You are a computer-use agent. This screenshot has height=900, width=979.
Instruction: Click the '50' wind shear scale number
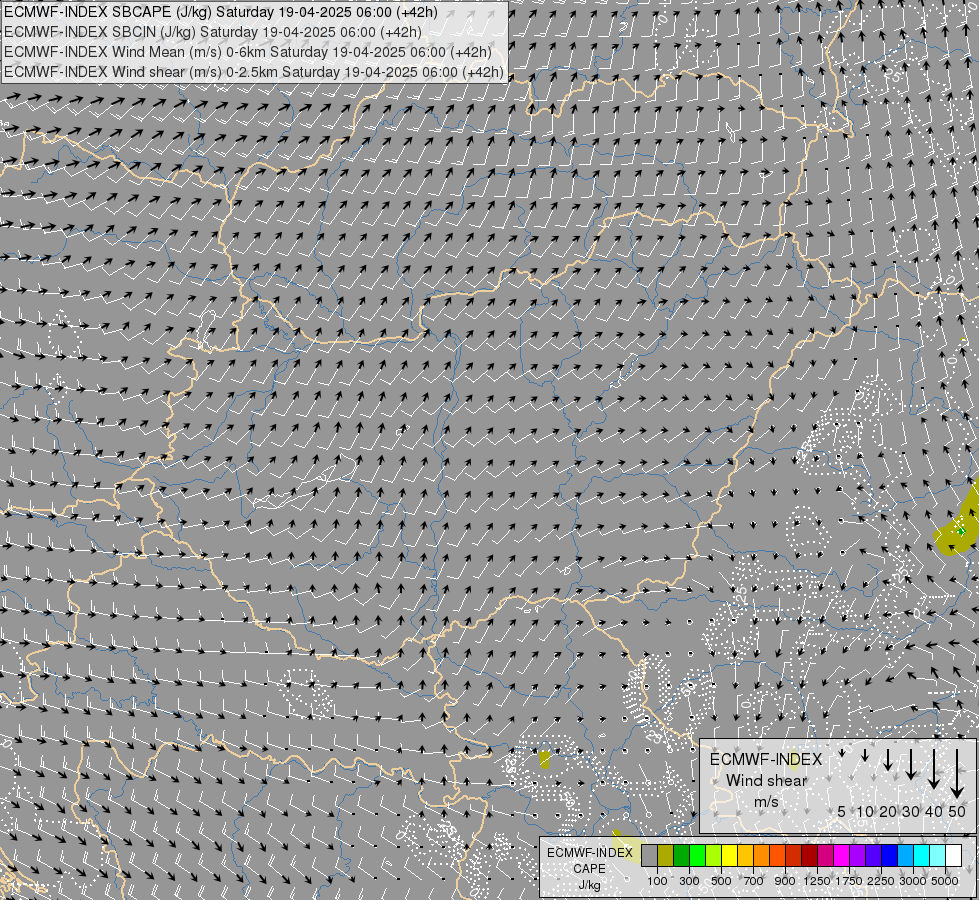(x=957, y=811)
